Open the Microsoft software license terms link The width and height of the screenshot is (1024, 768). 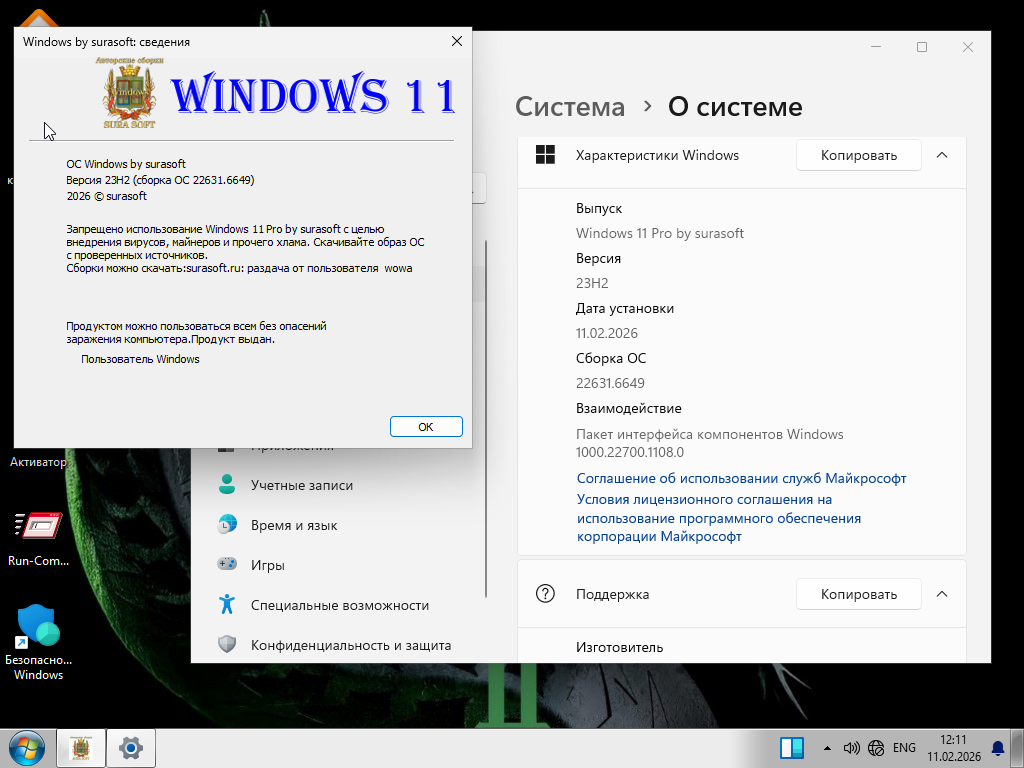click(718, 518)
